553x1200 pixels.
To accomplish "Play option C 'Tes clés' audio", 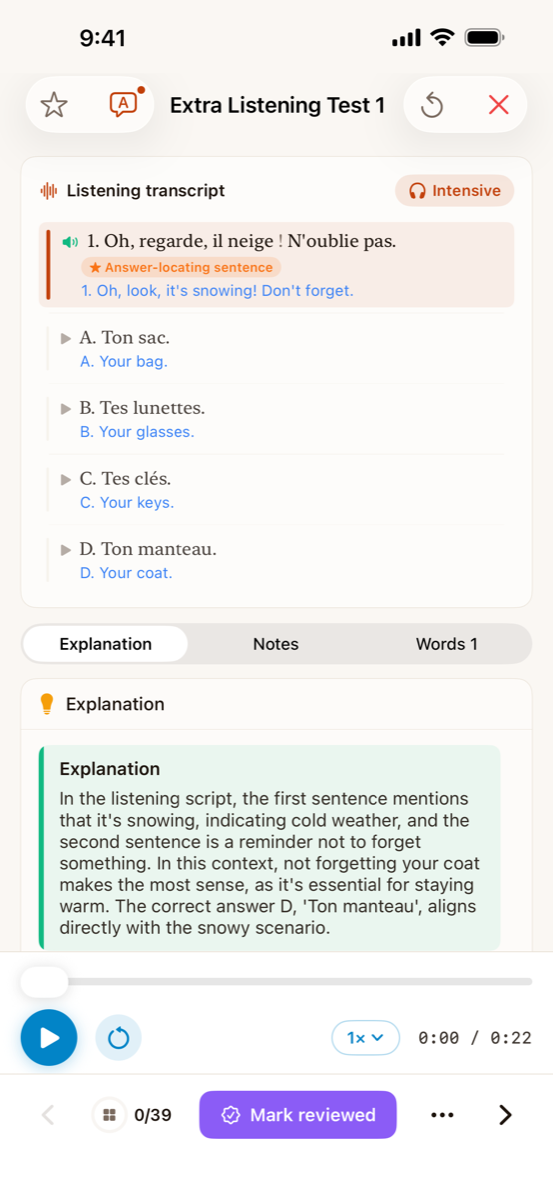I will [x=66, y=479].
